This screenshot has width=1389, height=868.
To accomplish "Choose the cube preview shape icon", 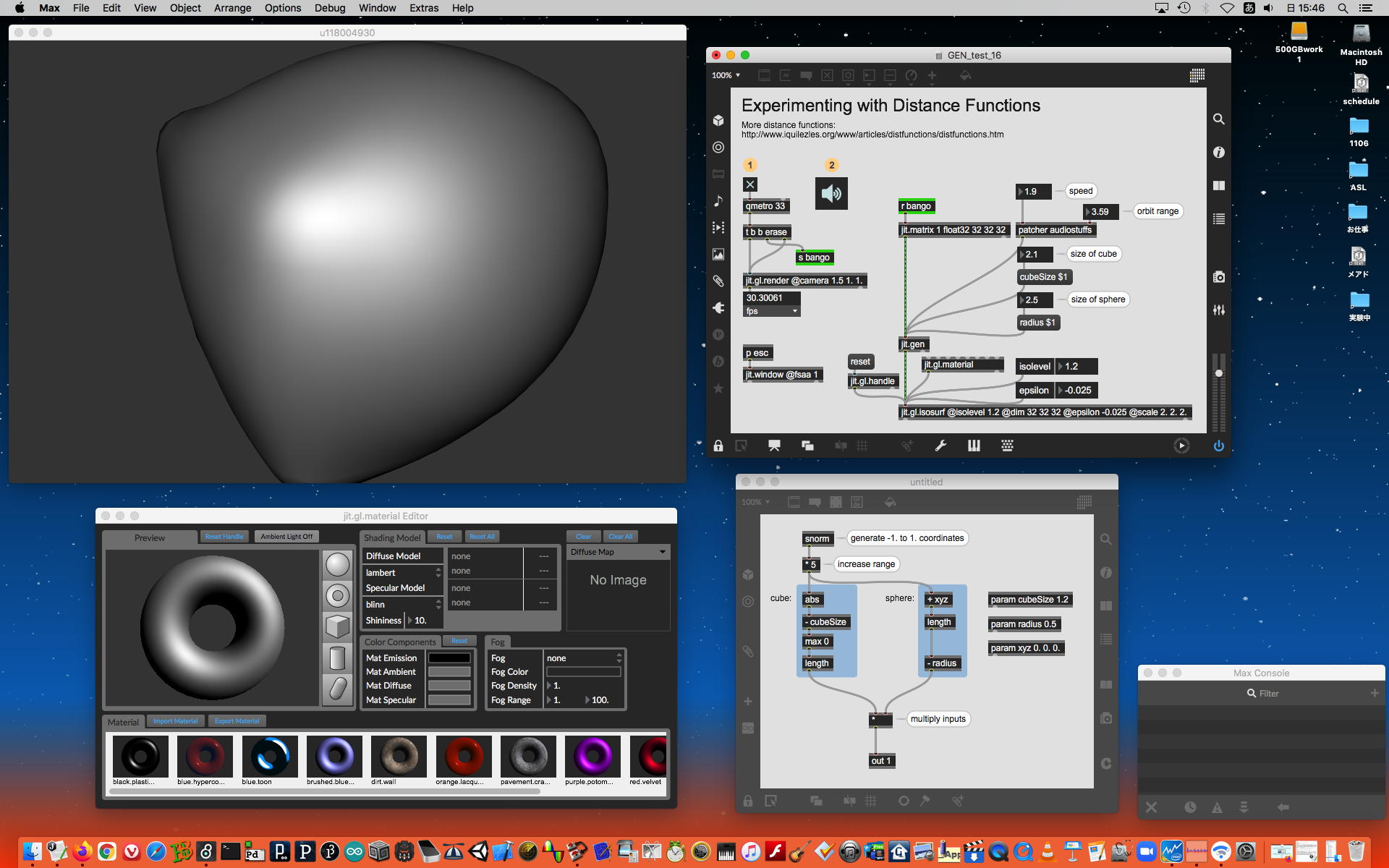I will 337,626.
